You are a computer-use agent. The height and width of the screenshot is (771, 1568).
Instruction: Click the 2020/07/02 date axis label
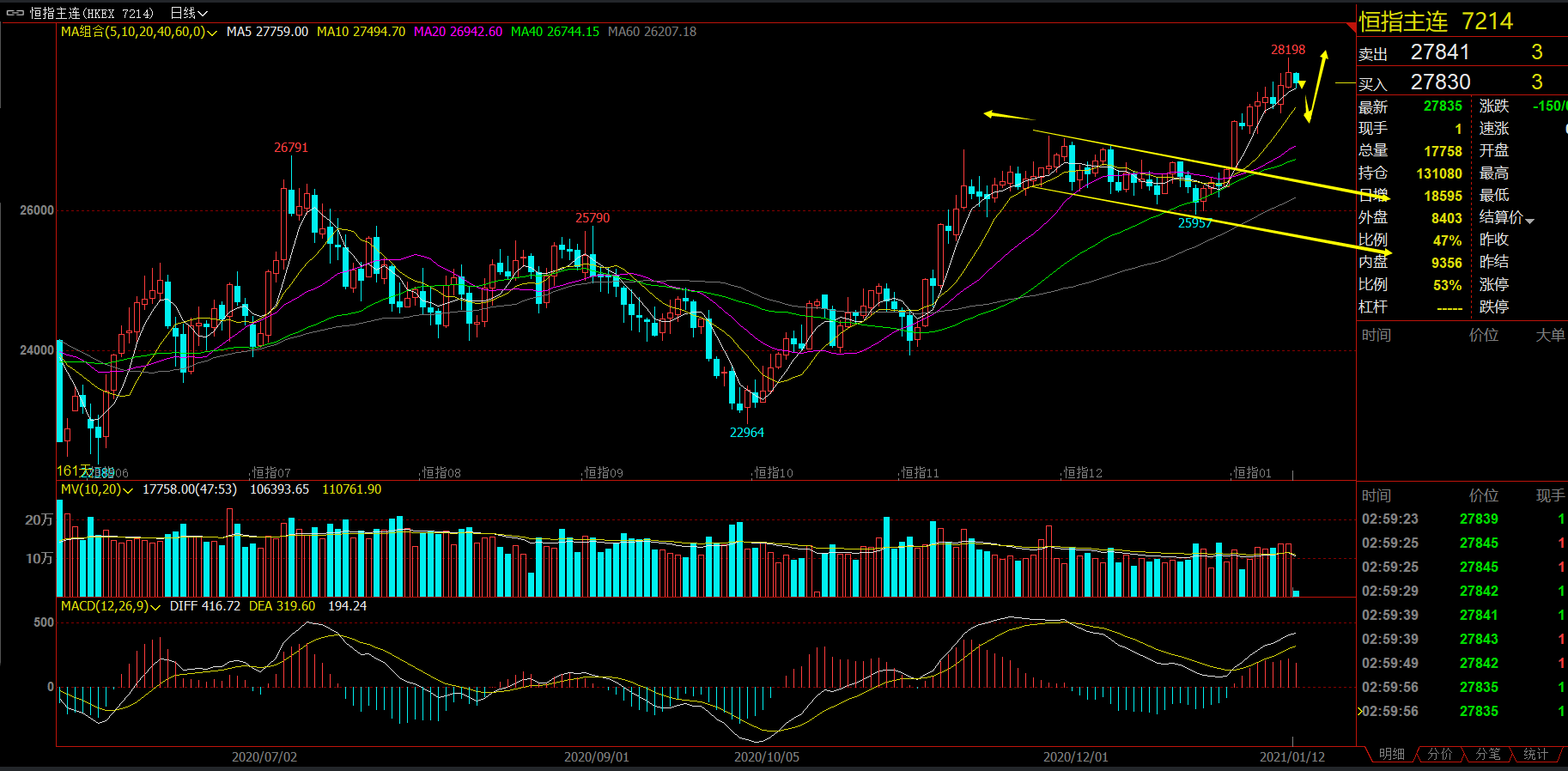pyautogui.click(x=264, y=757)
